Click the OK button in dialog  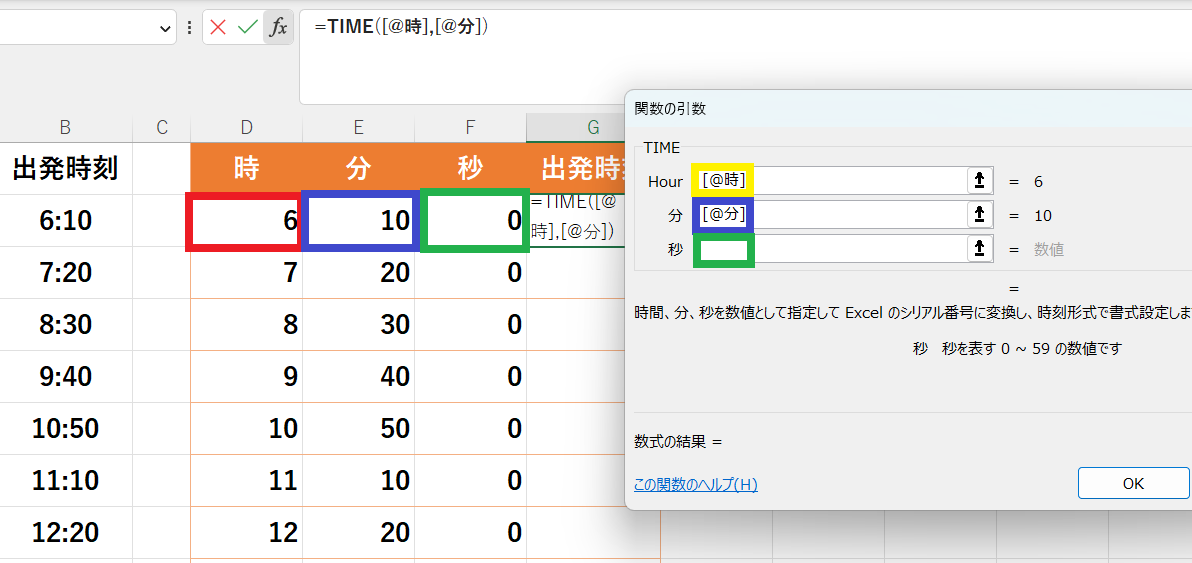click(x=1133, y=483)
